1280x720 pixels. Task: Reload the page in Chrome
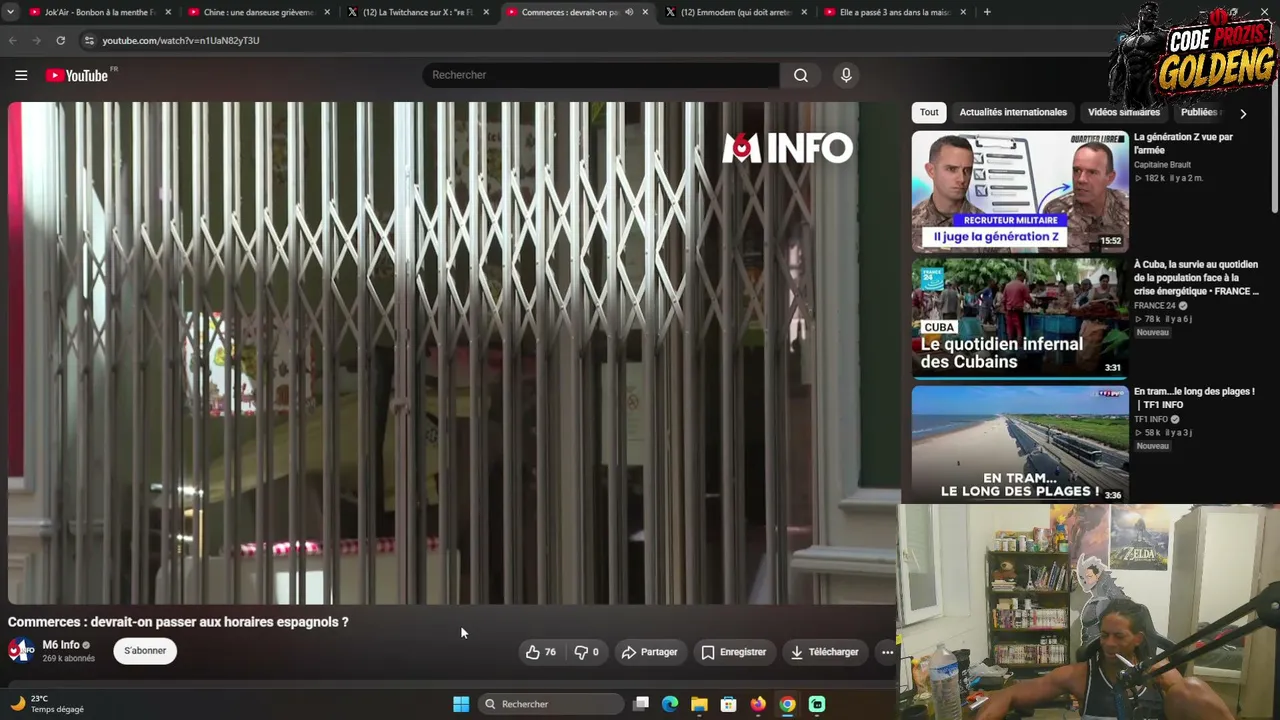pos(61,40)
